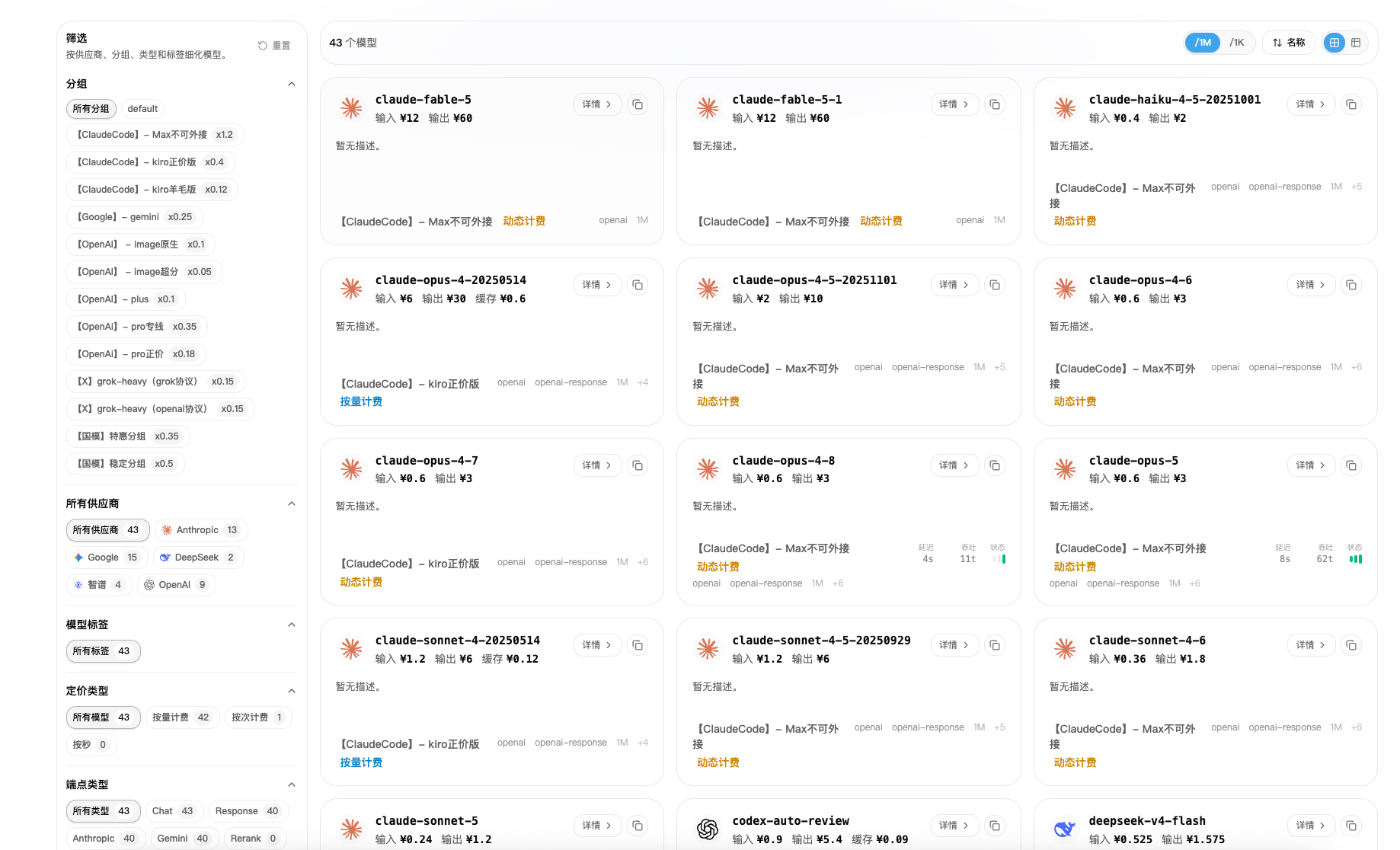
Task: Filter by 【X】grok-heavy（openai协议）x0.15 group
Action: 161,409
